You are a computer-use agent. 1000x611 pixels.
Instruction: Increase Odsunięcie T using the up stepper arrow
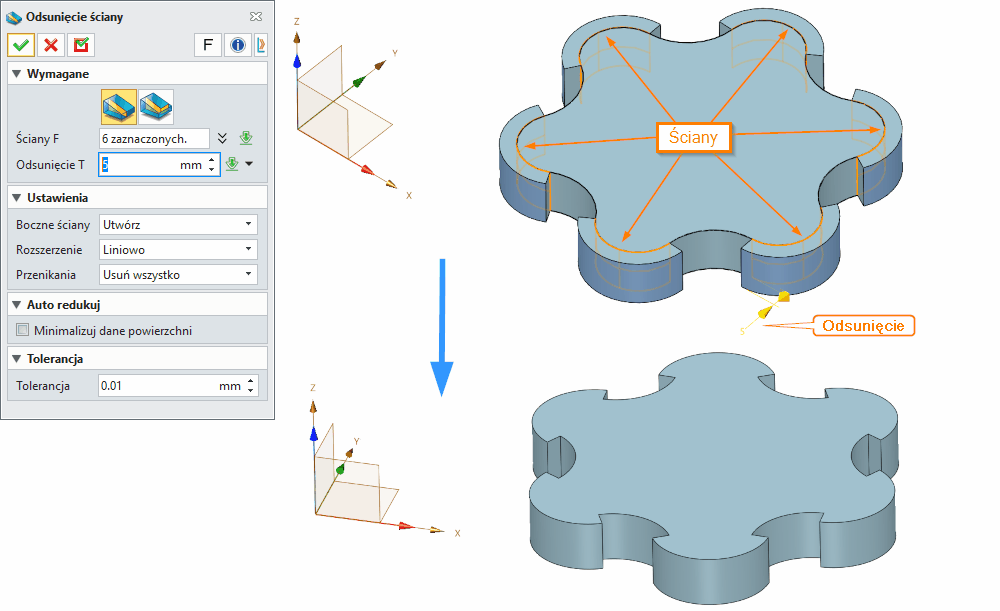[211, 160]
